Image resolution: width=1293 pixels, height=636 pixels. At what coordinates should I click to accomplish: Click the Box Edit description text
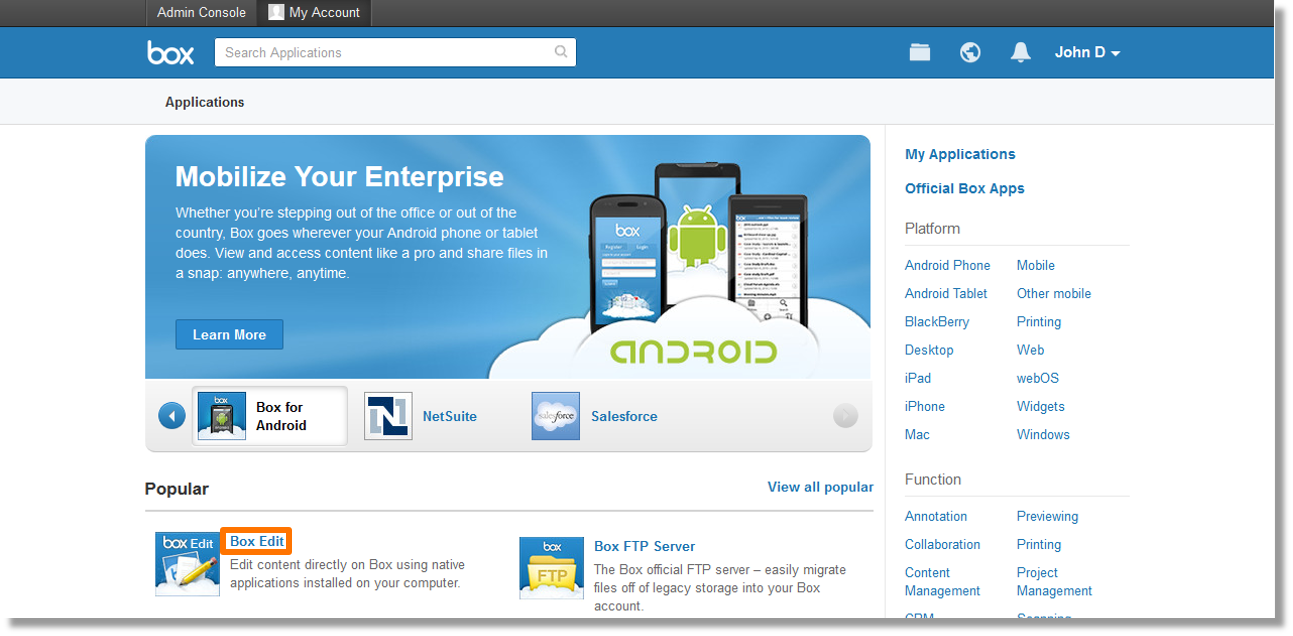(348, 573)
